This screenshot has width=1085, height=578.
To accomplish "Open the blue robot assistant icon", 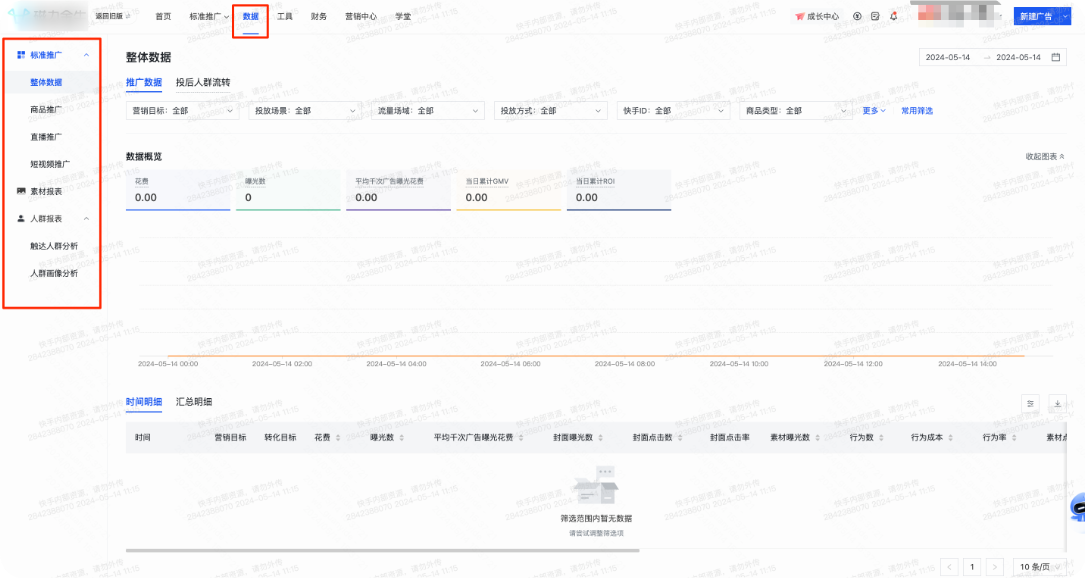I will pos(1076,509).
